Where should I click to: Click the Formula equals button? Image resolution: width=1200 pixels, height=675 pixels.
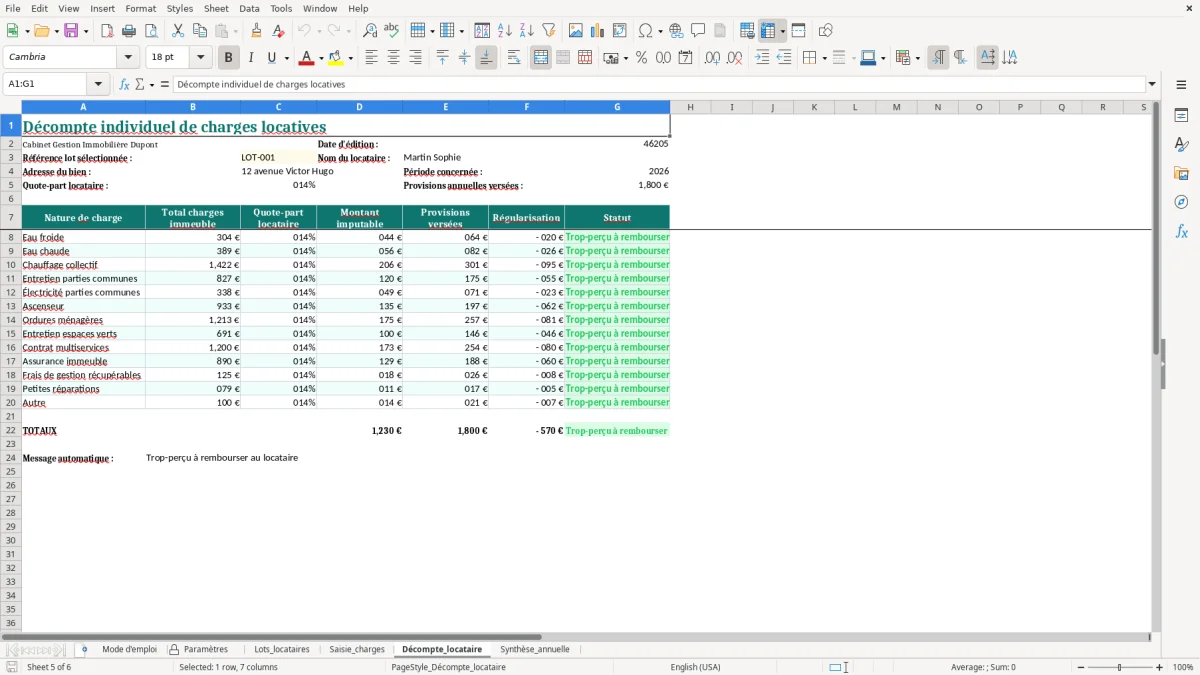click(x=165, y=84)
